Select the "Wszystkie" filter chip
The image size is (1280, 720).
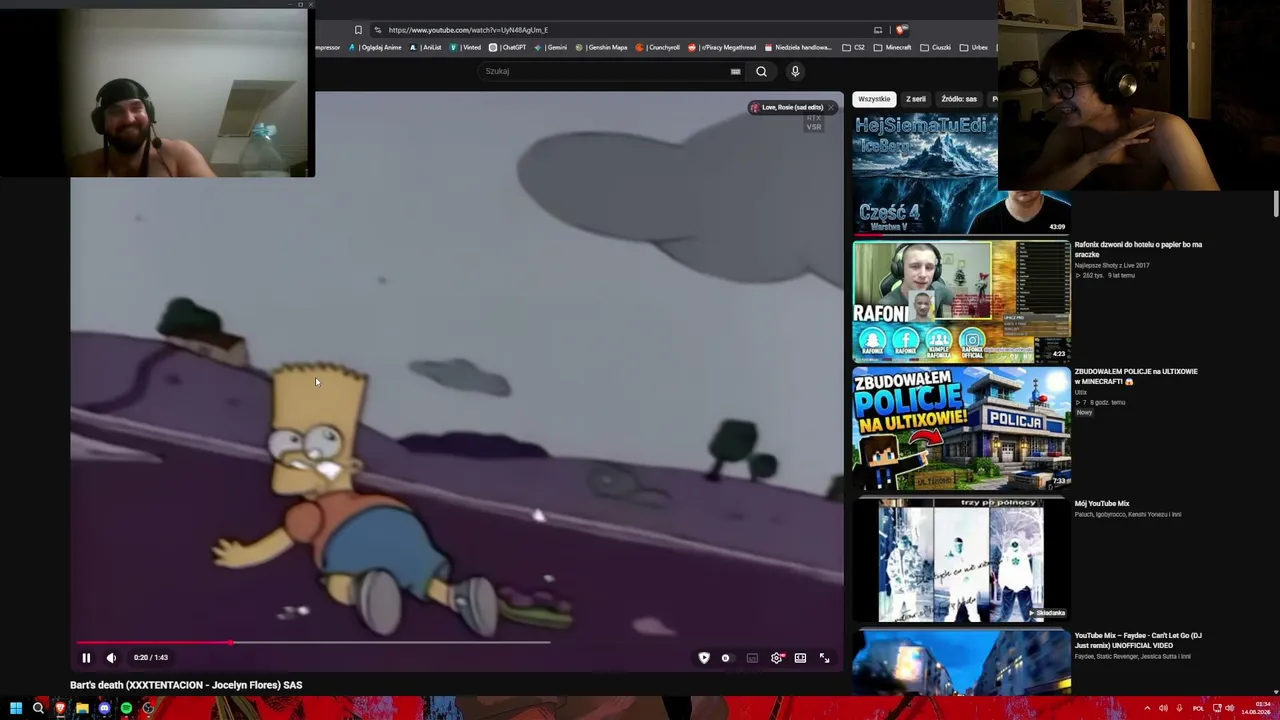[x=874, y=99]
